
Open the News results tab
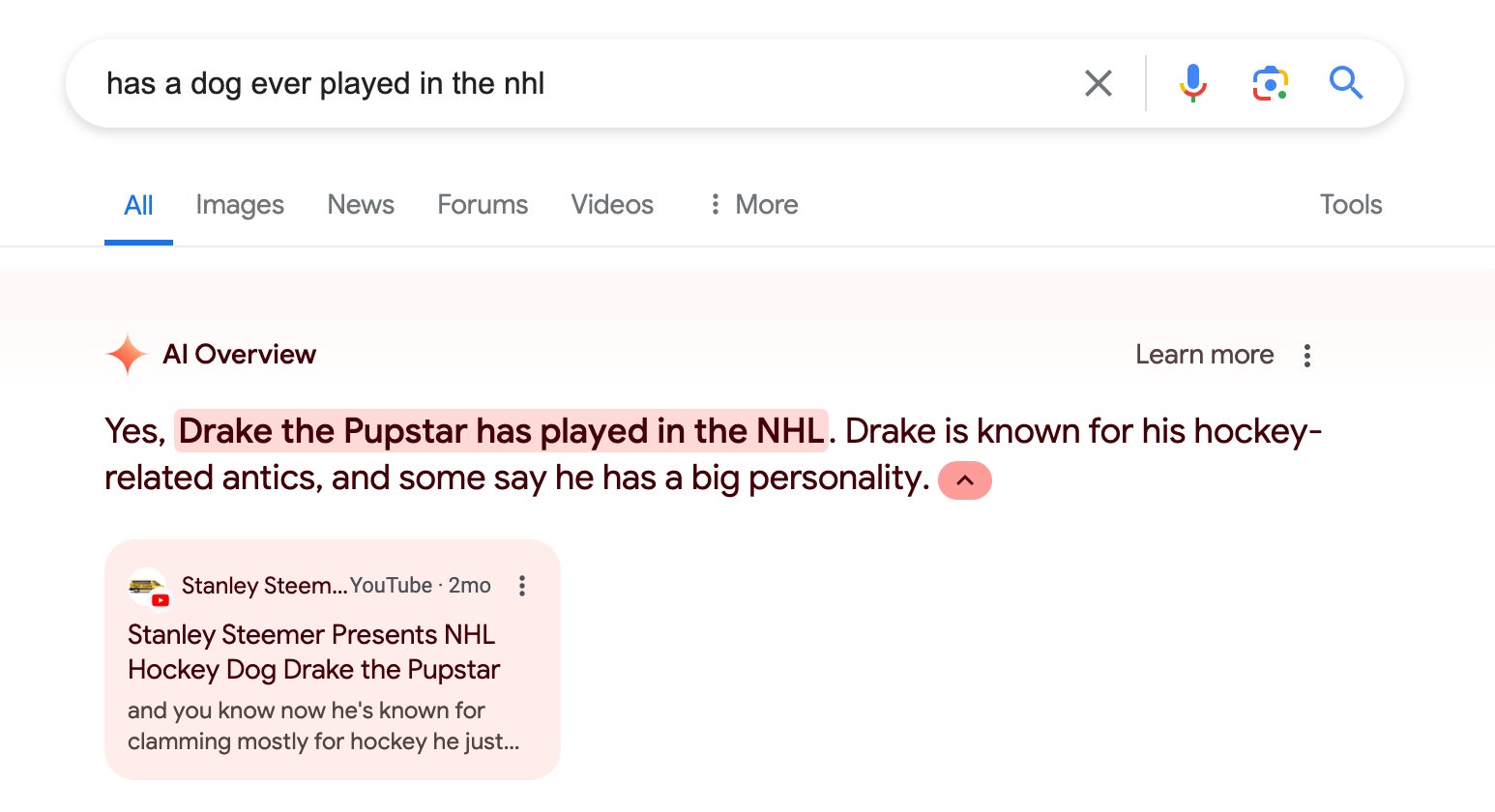pos(360,204)
